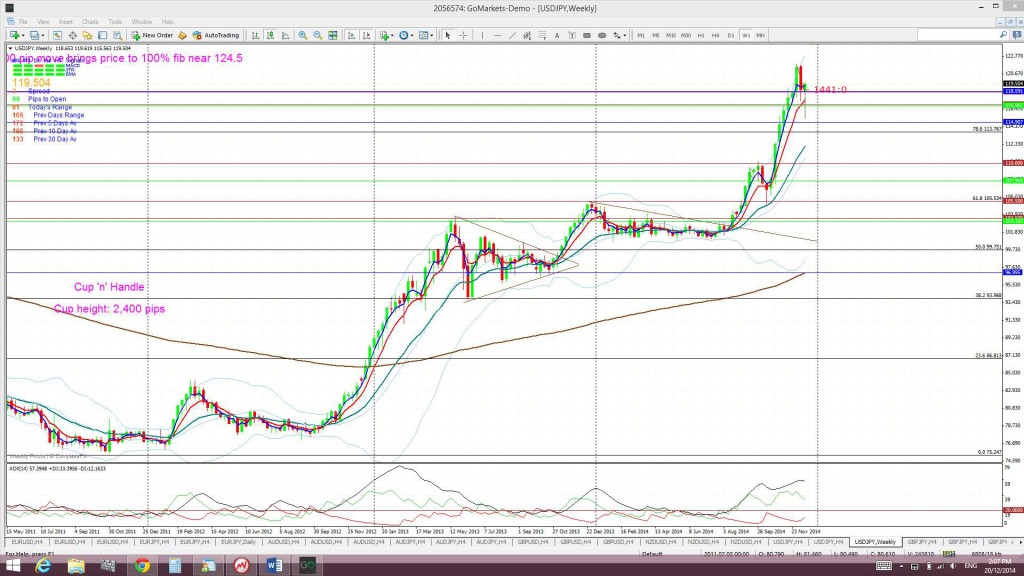Image resolution: width=1024 pixels, height=576 pixels.
Task: Expand the Profiles dropdown arrow
Action: pyautogui.click(x=43, y=36)
